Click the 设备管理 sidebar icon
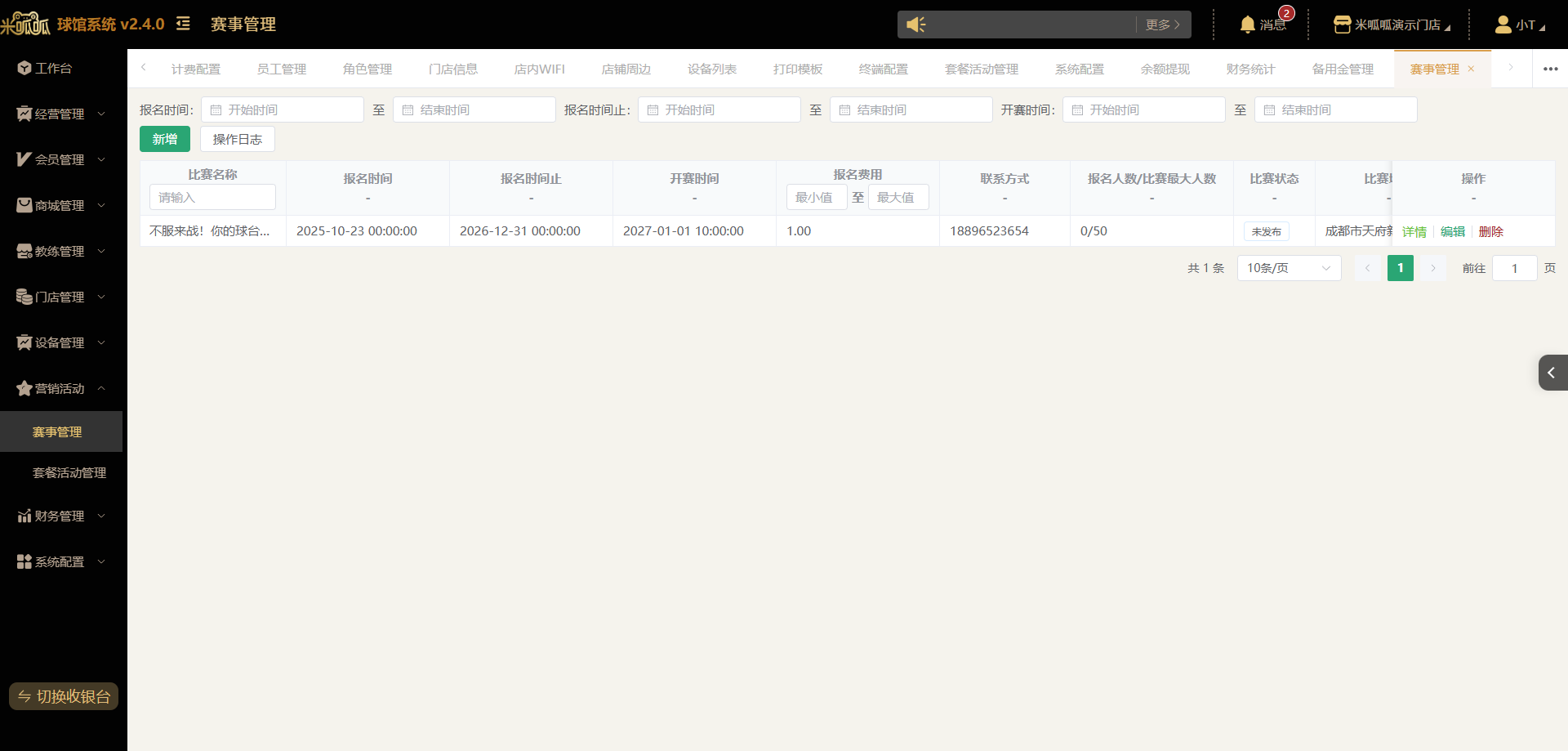The width and height of the screenshot is (1568, 751). coord(24,342)
